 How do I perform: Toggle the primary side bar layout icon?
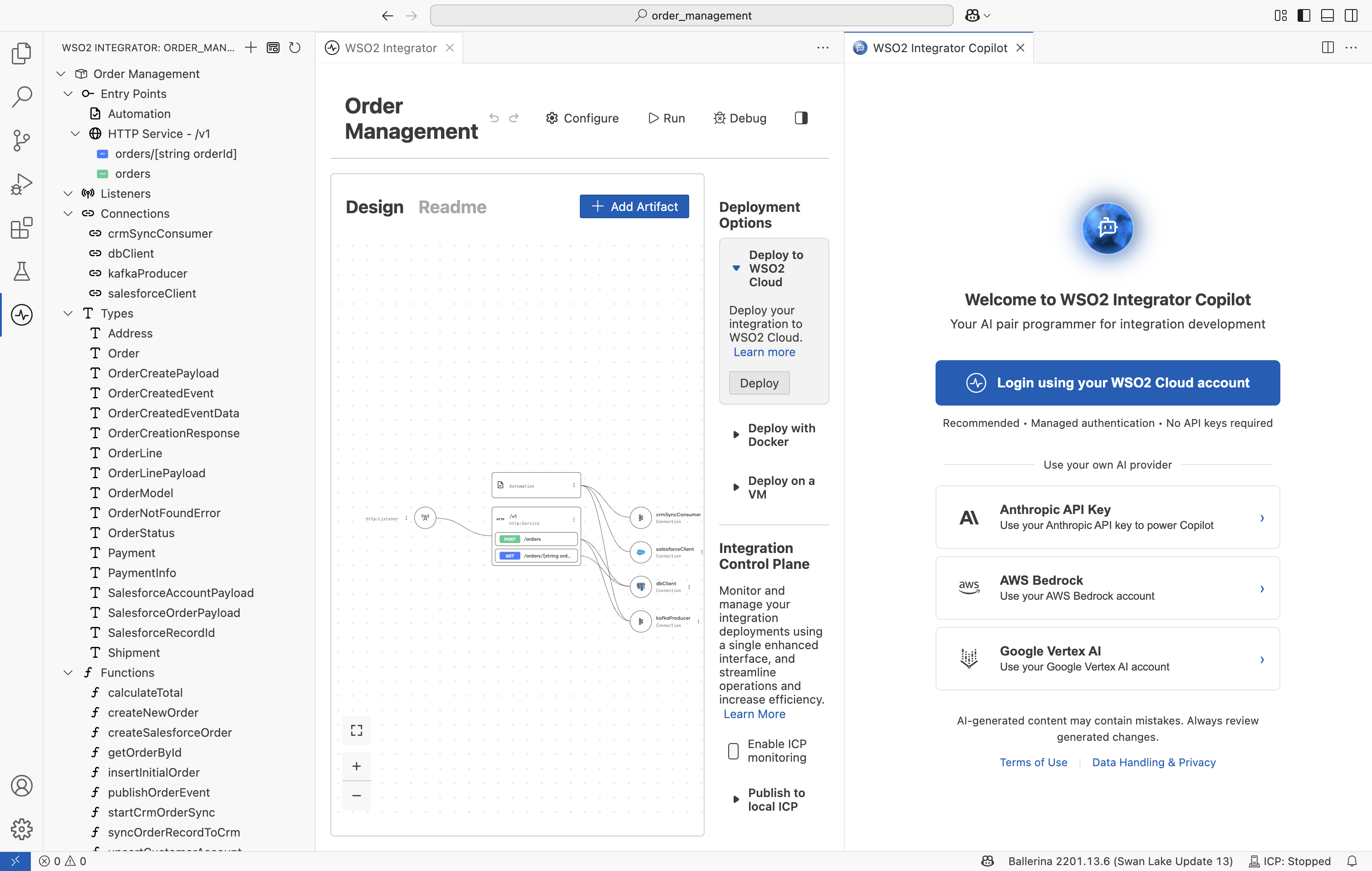(x=1303, y=15)
